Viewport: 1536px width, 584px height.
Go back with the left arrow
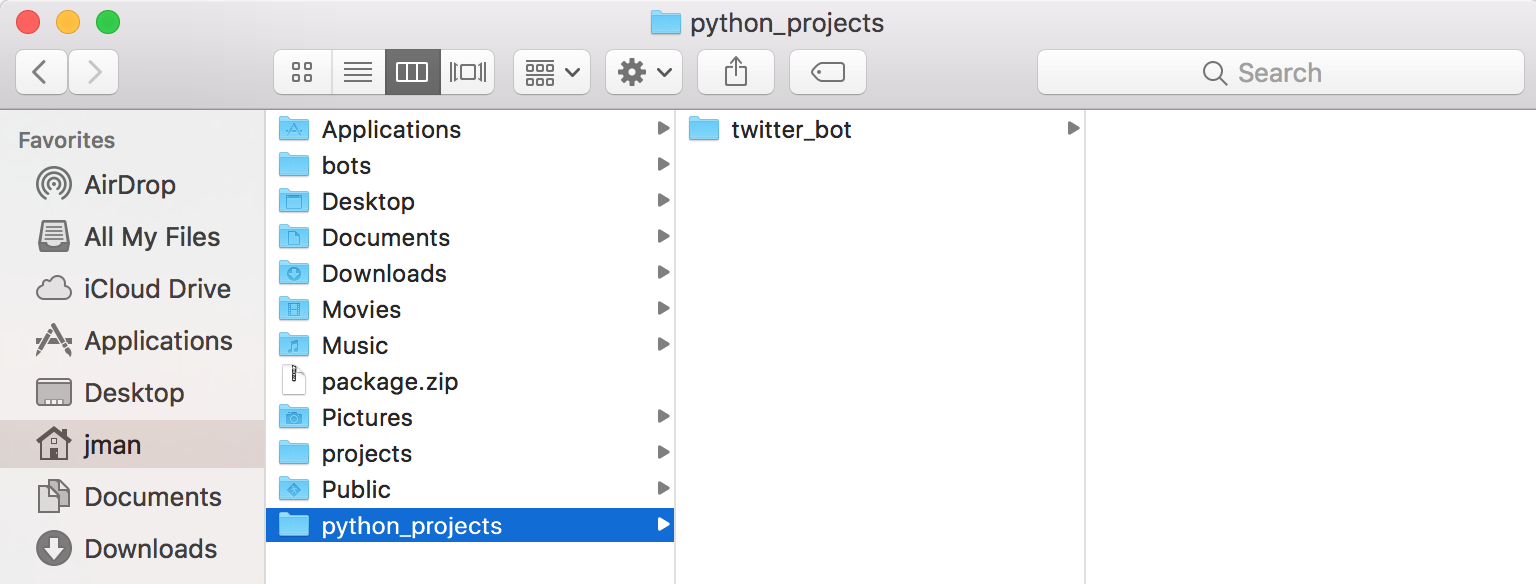click(x=41, y=72)
